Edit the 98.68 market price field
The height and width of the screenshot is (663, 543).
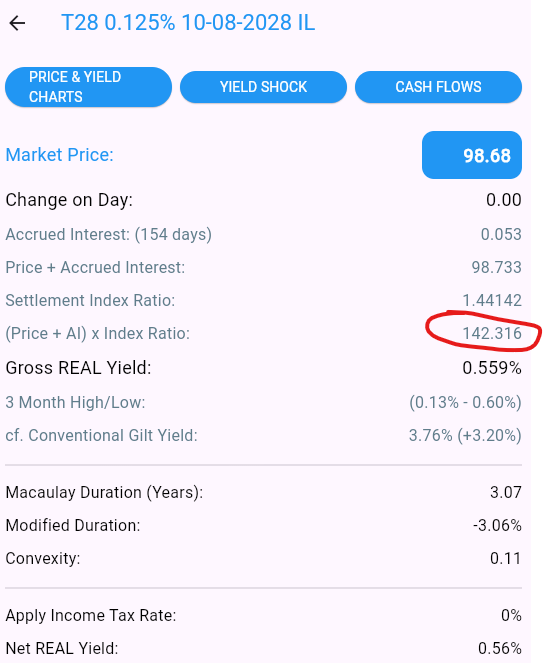tap(472, 155)
